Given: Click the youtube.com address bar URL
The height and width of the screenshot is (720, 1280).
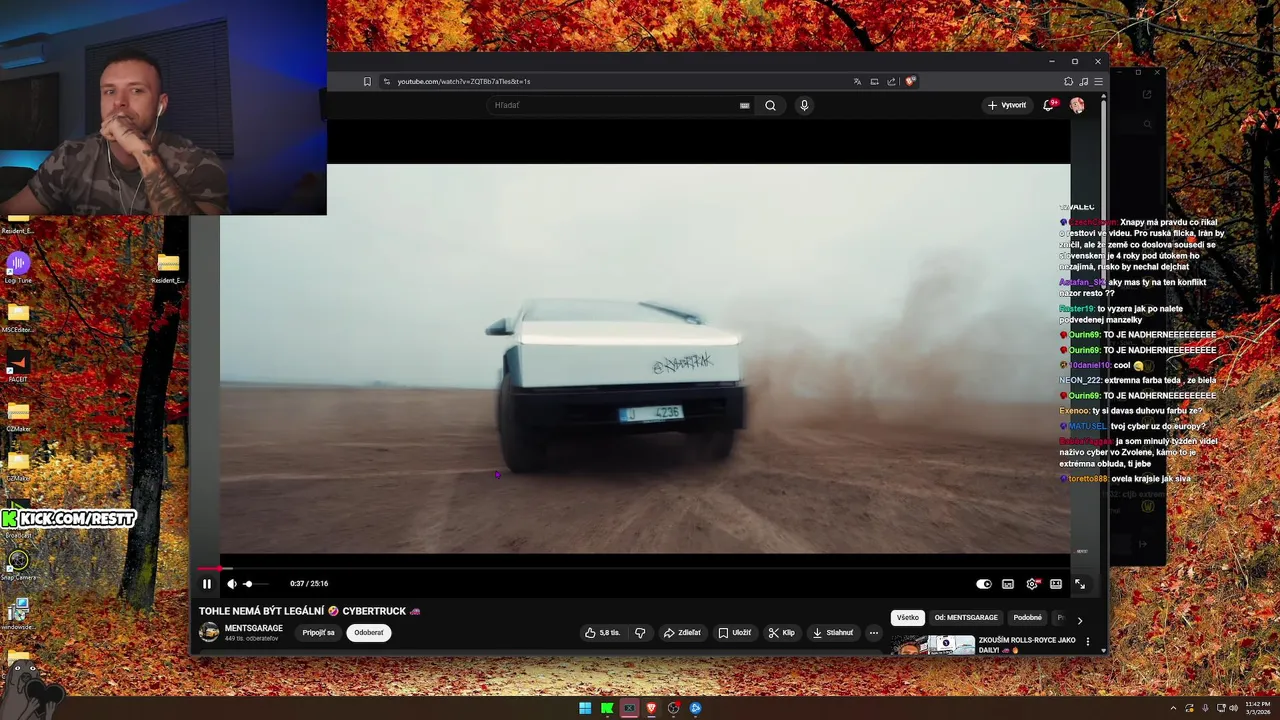Looking at the screenshot, I should pyautogui.click(x=463, y=82).
